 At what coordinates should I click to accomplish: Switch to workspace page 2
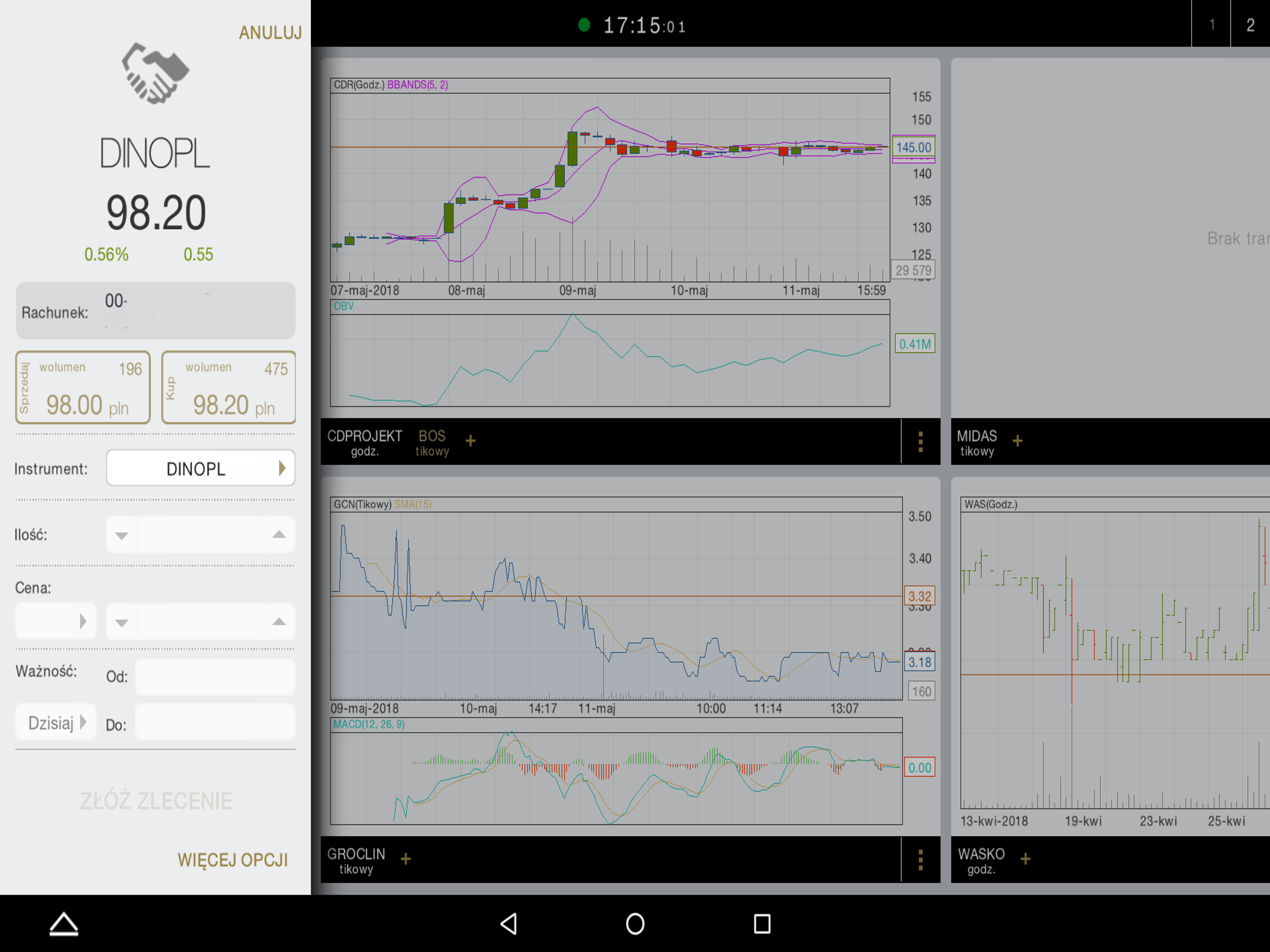click(1250, 24)
